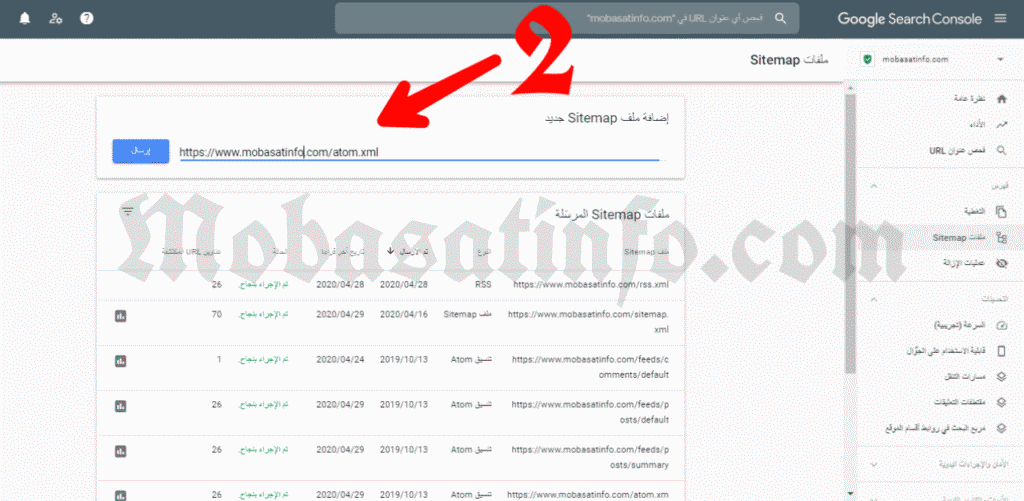Click the Type (النوع) column header
This screenshot has height=501, width=1024.
pos(484,251)
